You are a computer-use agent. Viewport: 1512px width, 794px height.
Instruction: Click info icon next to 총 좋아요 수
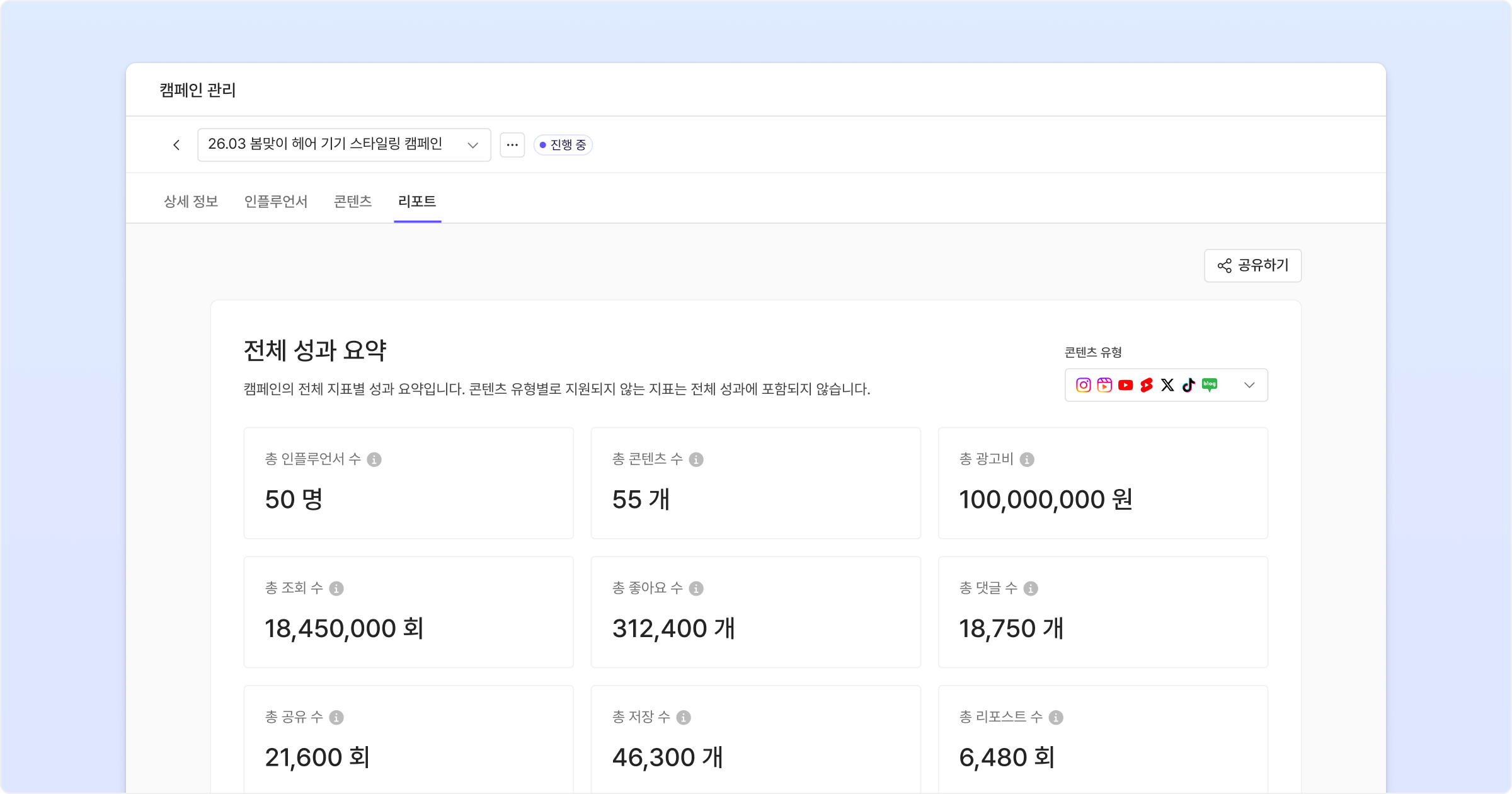point(696,589)
